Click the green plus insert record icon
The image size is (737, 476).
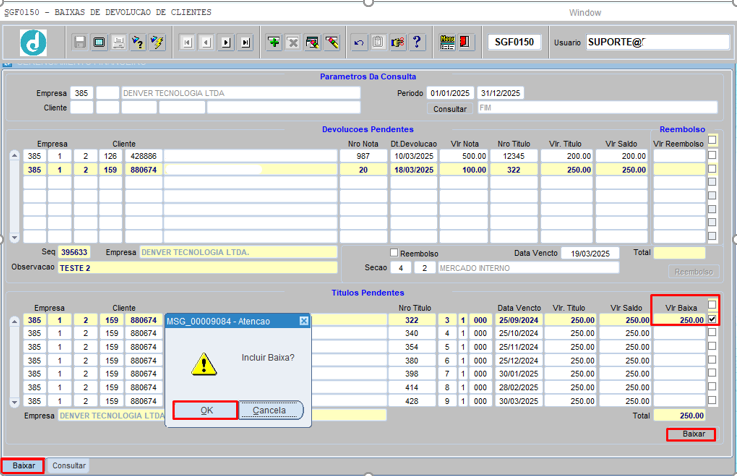(274, 42)
